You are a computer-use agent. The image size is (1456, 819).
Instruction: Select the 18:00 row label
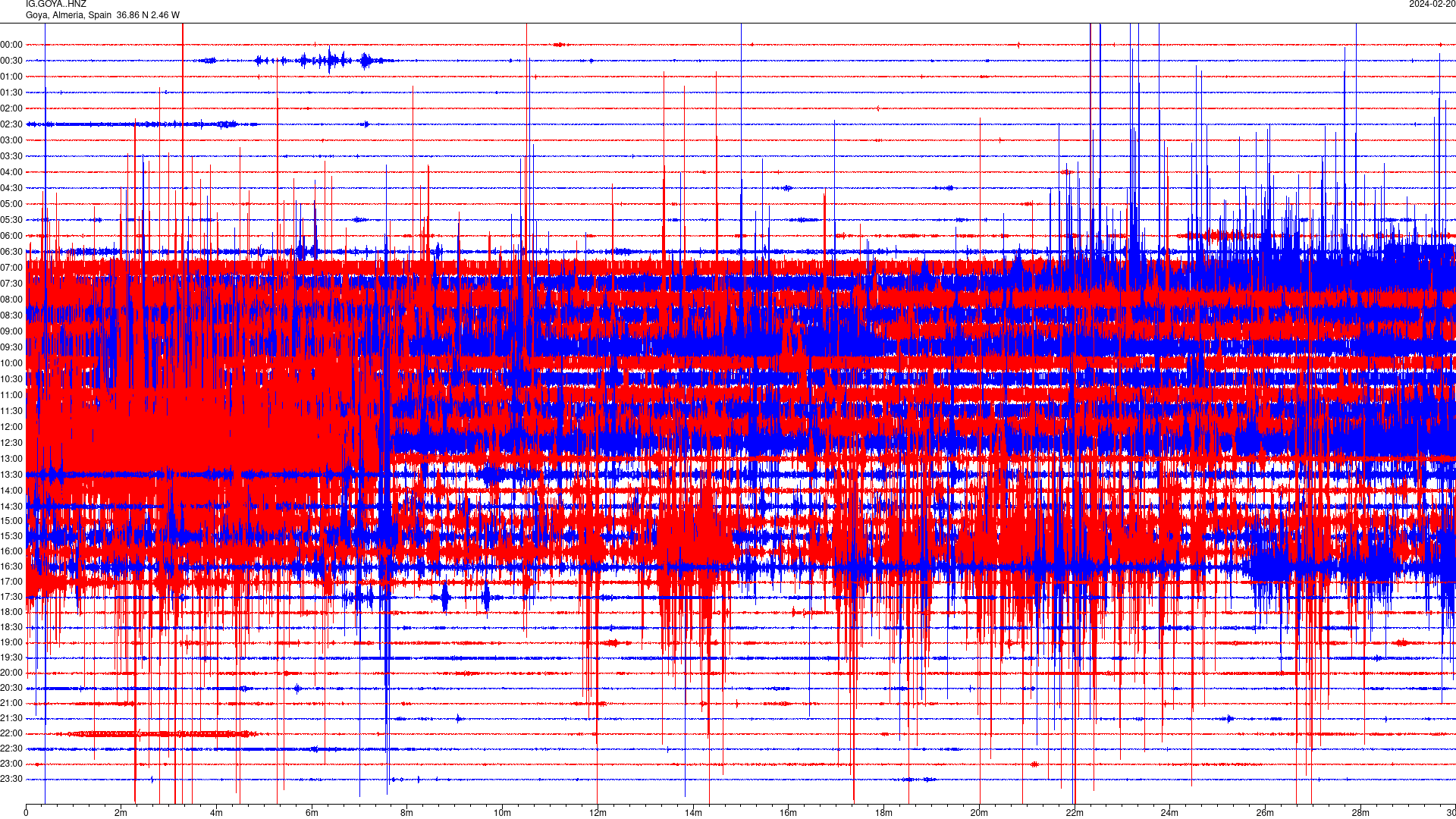(11, 612)
